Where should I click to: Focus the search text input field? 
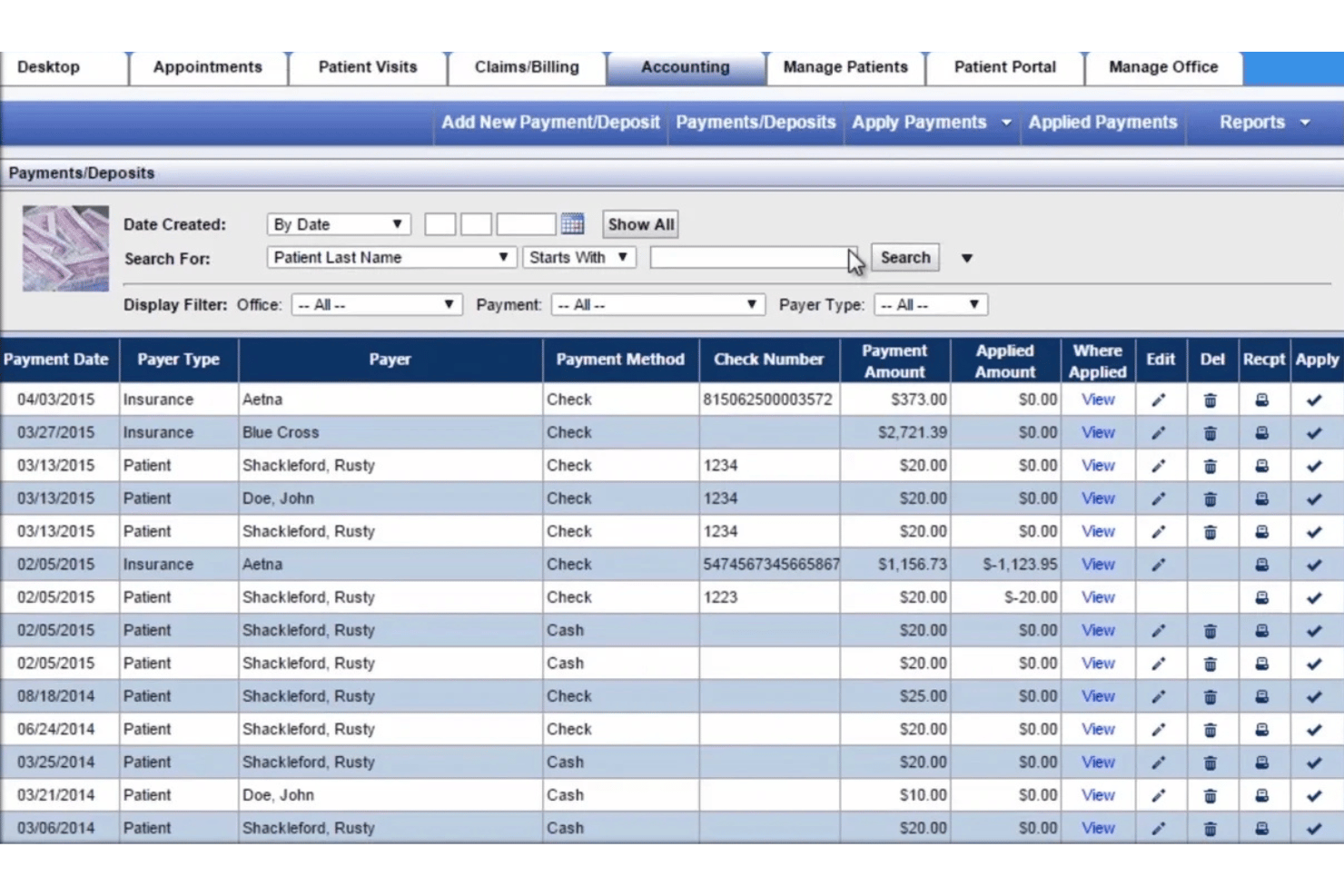click(x=753, y=258)
